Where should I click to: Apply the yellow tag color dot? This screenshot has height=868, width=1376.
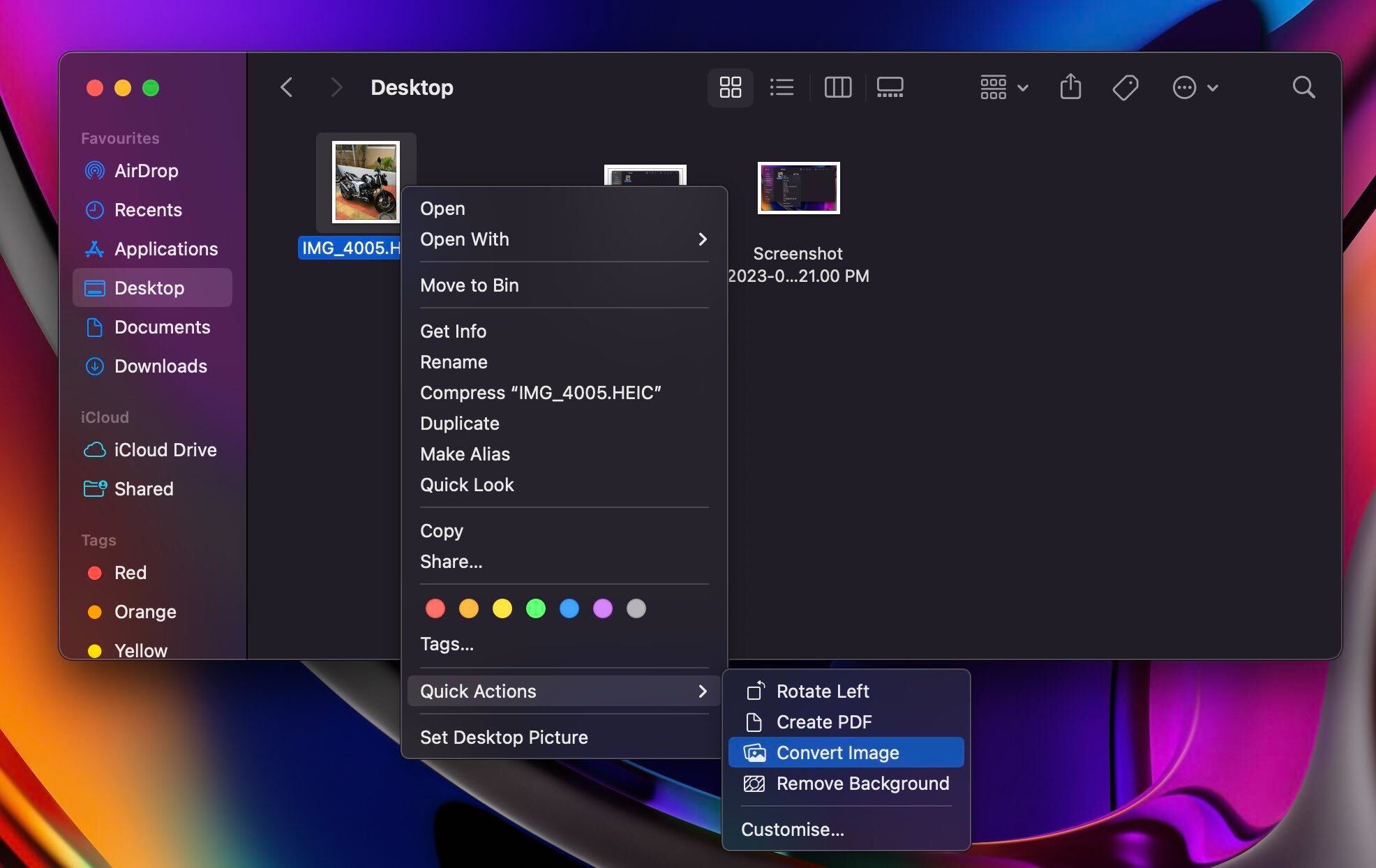(502, 608)
